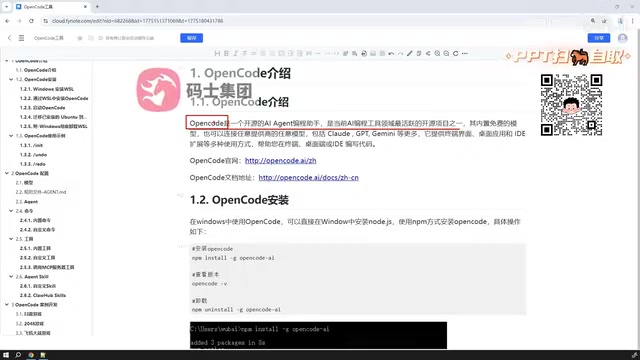Star the OpenCode工具 note as favorite
The image size is (640, 360).
point(80,38)
